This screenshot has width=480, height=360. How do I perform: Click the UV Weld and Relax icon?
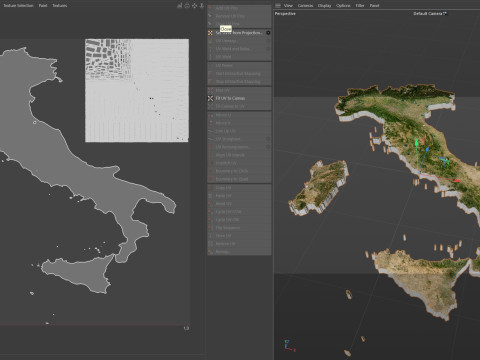(210, 49)
